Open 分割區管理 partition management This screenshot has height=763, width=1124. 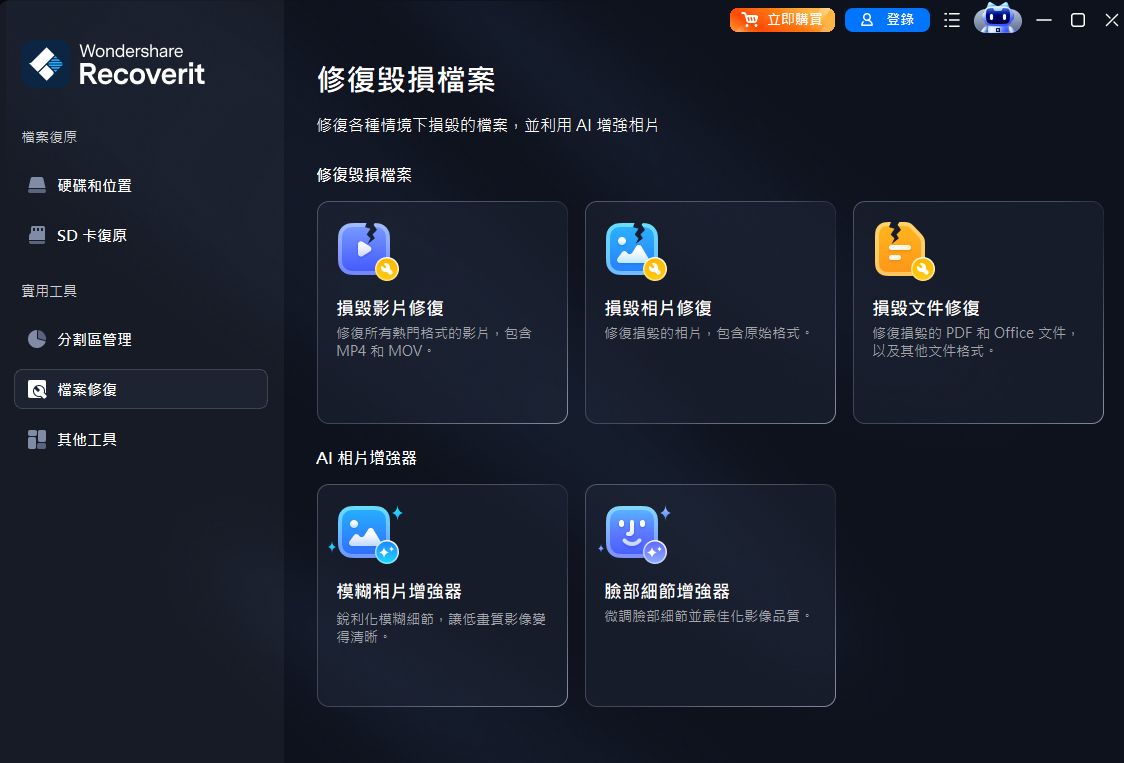tap(140, 339)
